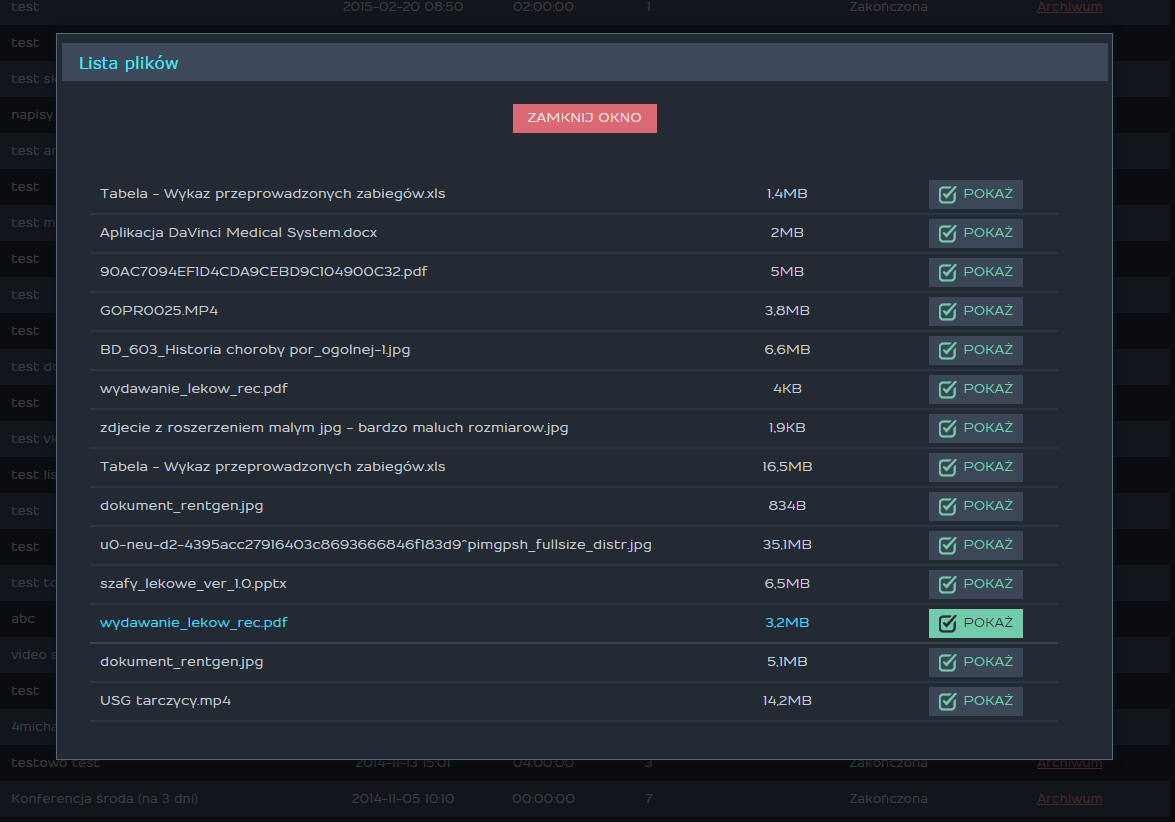Viewport: 1175px width, 822px height.
Task: Click POKAŻ for szafy_lekowe_ver_1.0.pptx
Action: (976, 584)
